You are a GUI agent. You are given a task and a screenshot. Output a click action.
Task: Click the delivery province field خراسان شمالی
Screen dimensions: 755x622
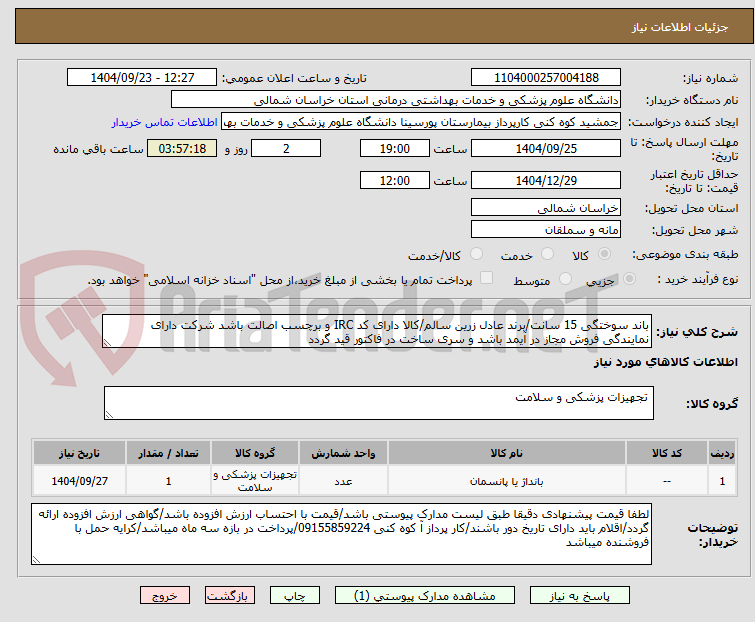546,207
